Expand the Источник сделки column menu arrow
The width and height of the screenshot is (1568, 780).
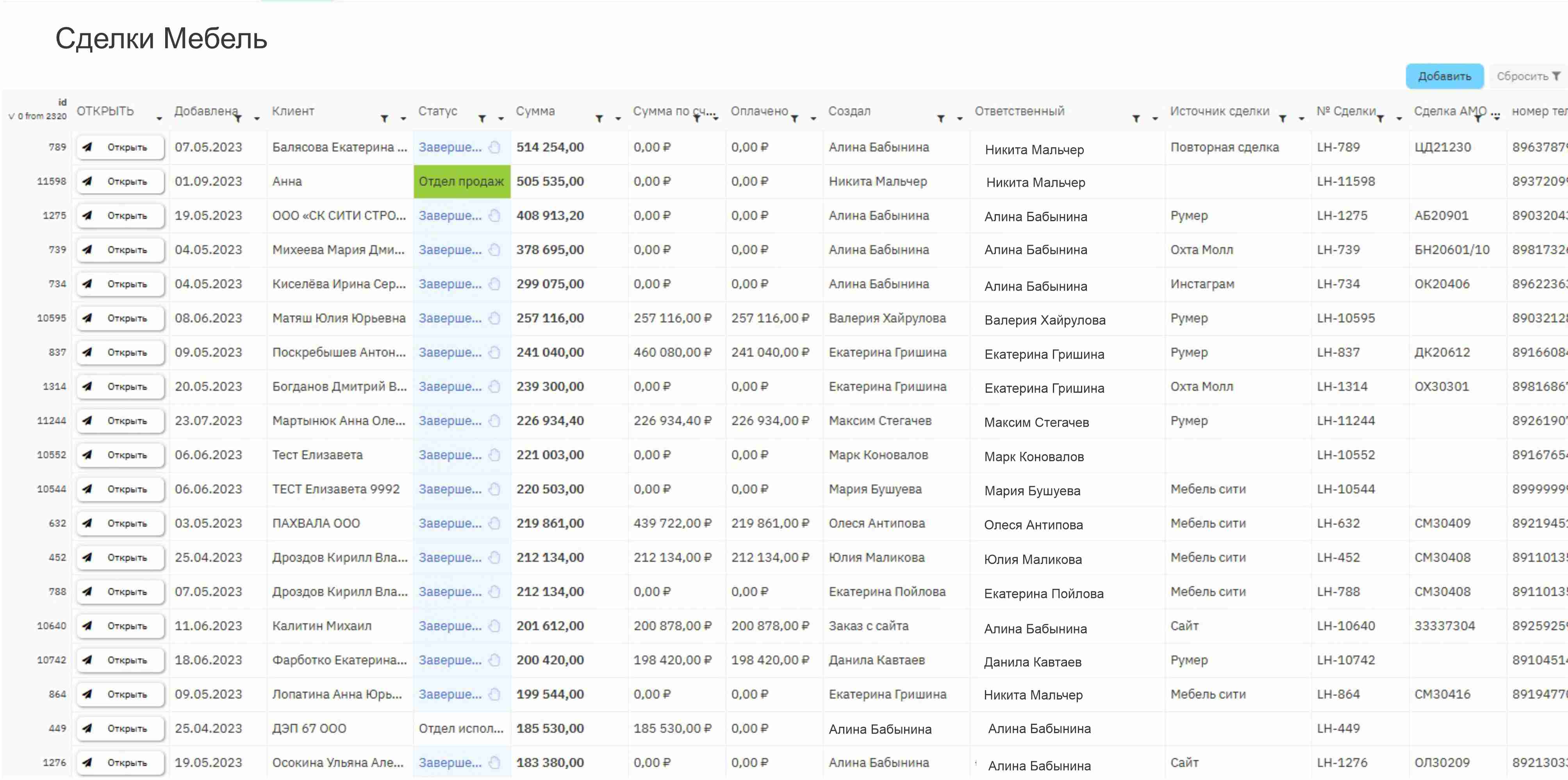tap(1301, 119)
